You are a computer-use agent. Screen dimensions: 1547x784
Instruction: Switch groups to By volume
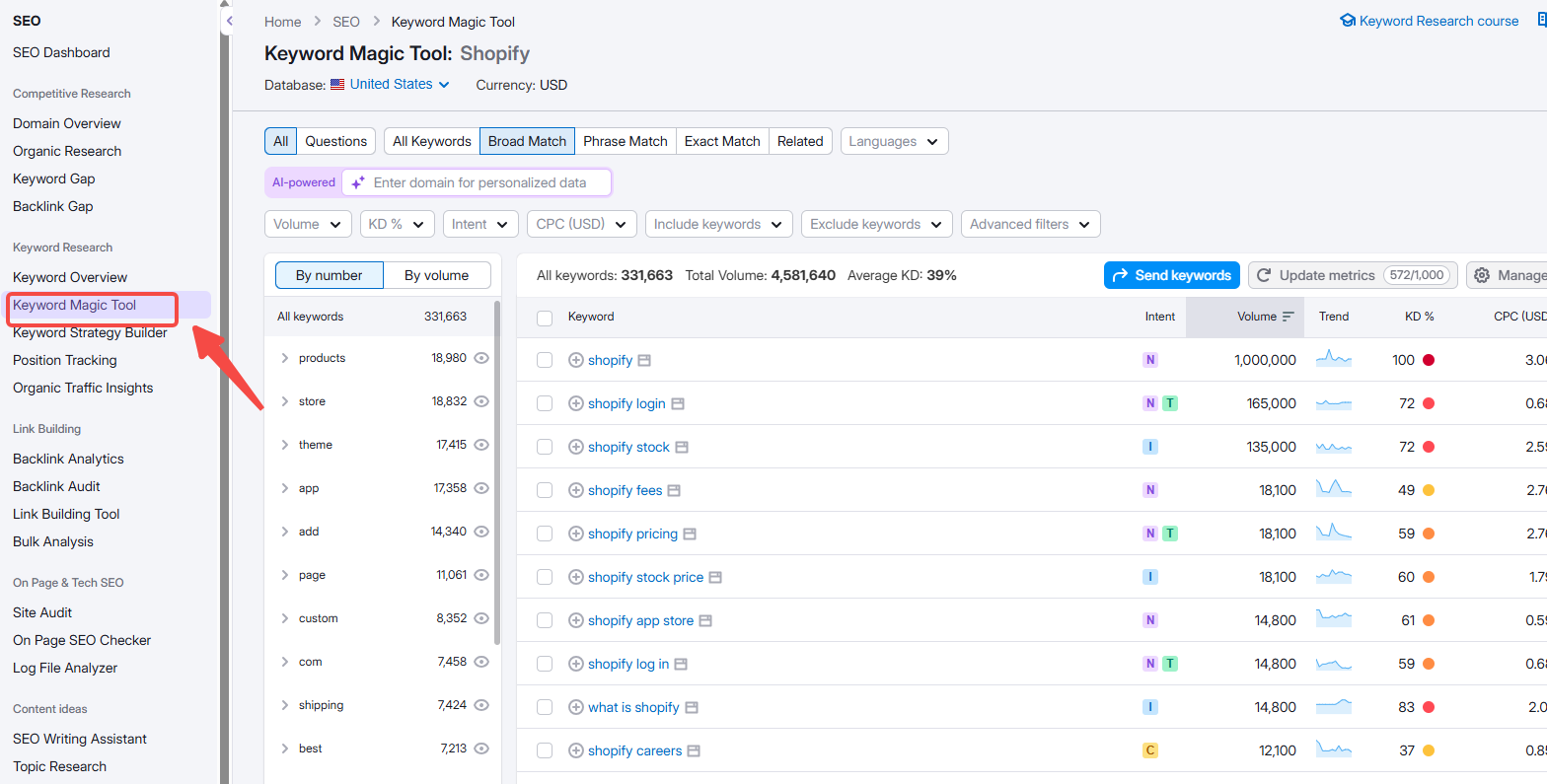(x=437, y=275)
